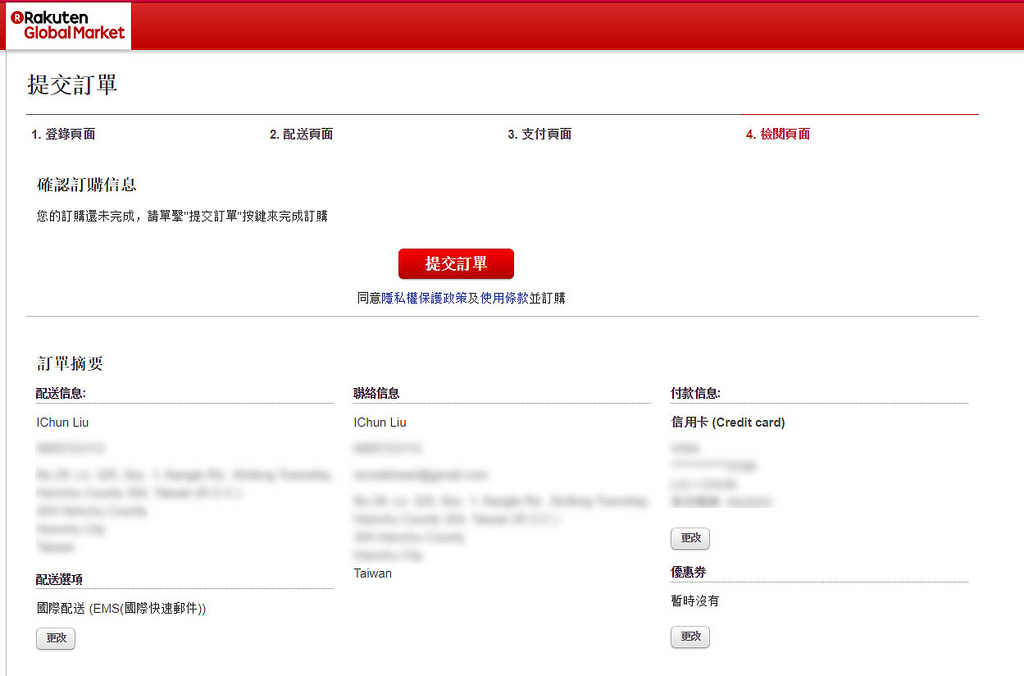1024x676 pixels.
Task: Click the 信用卡 (Credit card) payment label
Action: (x=728, y=423)
